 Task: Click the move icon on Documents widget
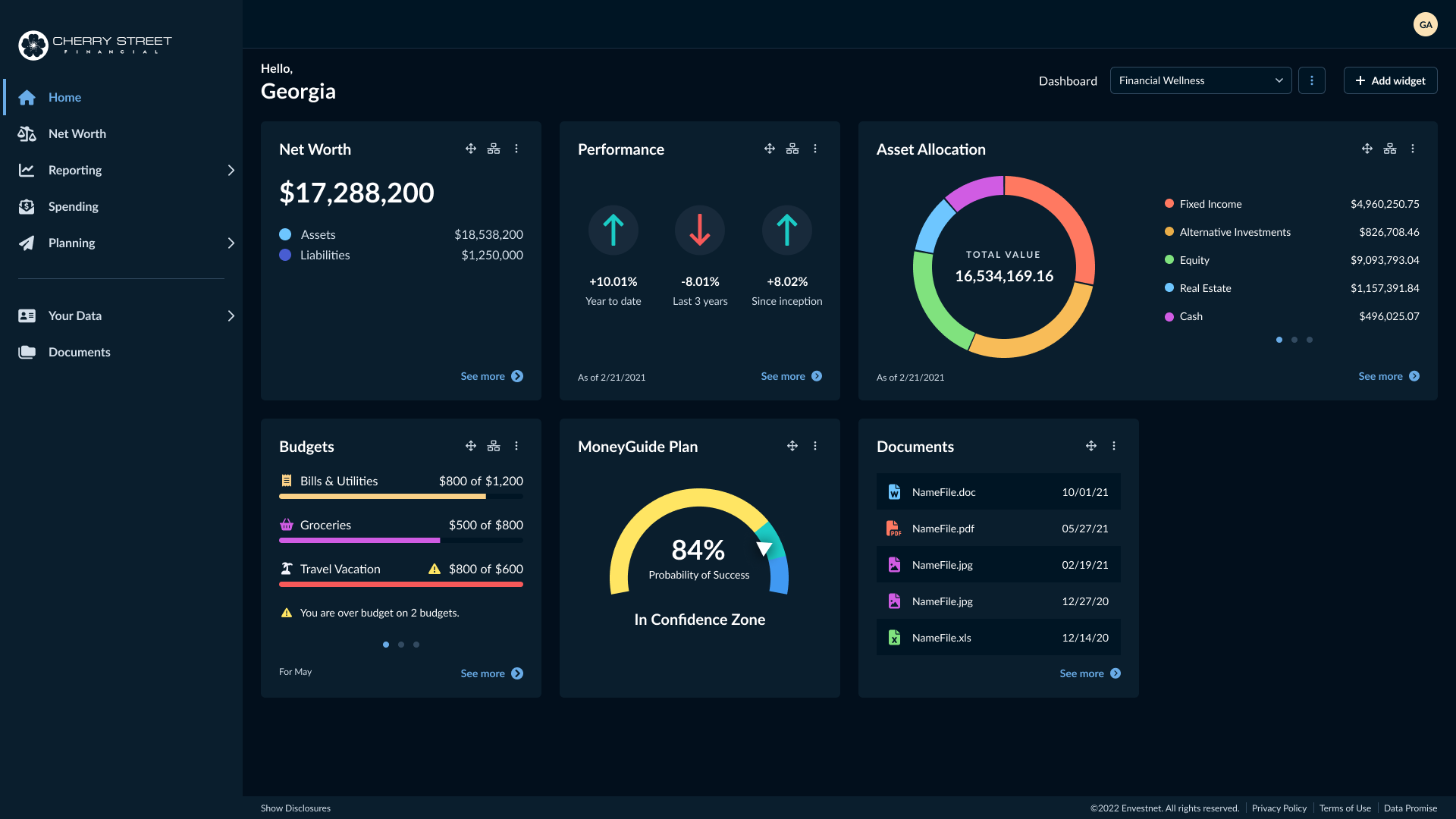click(x=1091, y=446)
